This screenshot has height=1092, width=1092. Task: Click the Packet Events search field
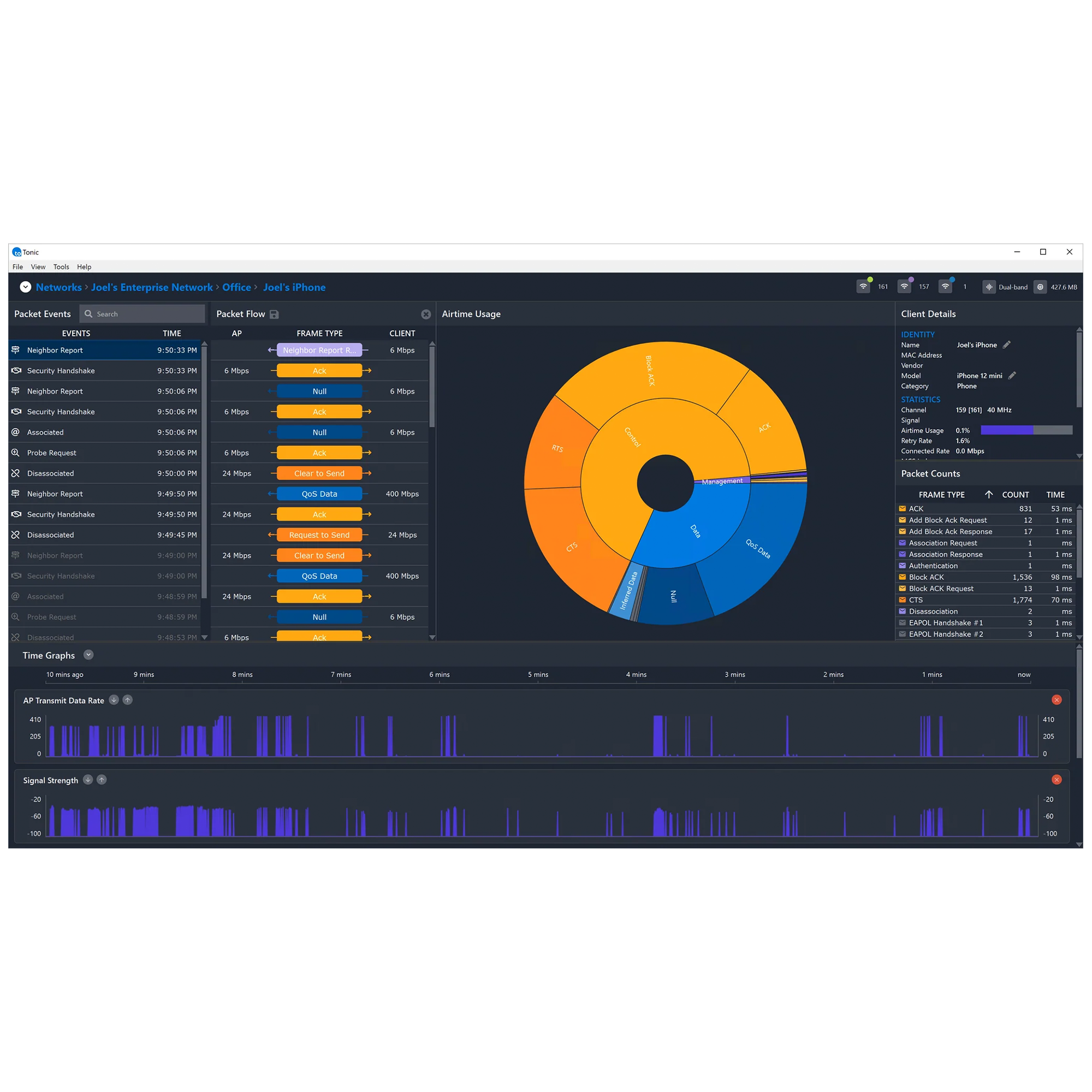click(x=141, y=314)
